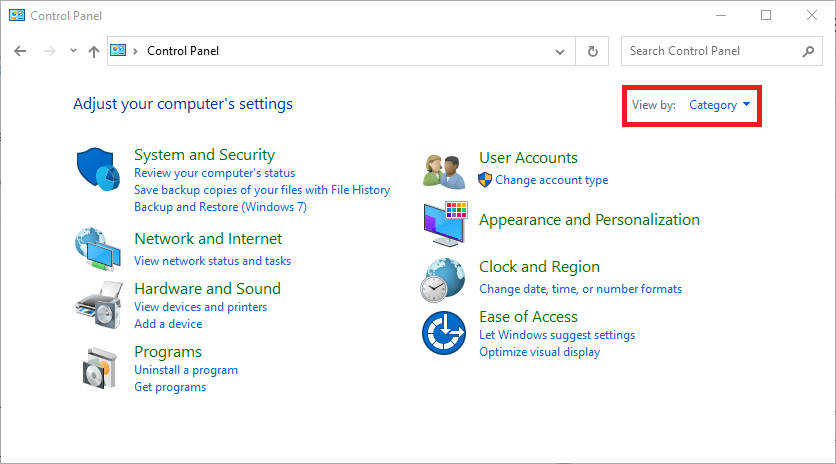Click Change date, time, or number formats
Screen dimensions: 836x464
point(580,289)
